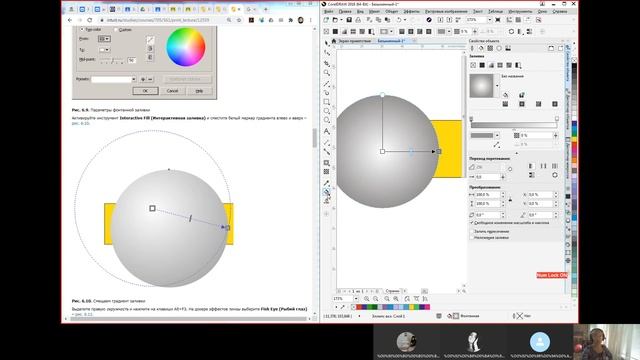Viewport: 640px width, 360px height.
Task: Open the From color dropdown in dialog
Action: click(104, 39)
